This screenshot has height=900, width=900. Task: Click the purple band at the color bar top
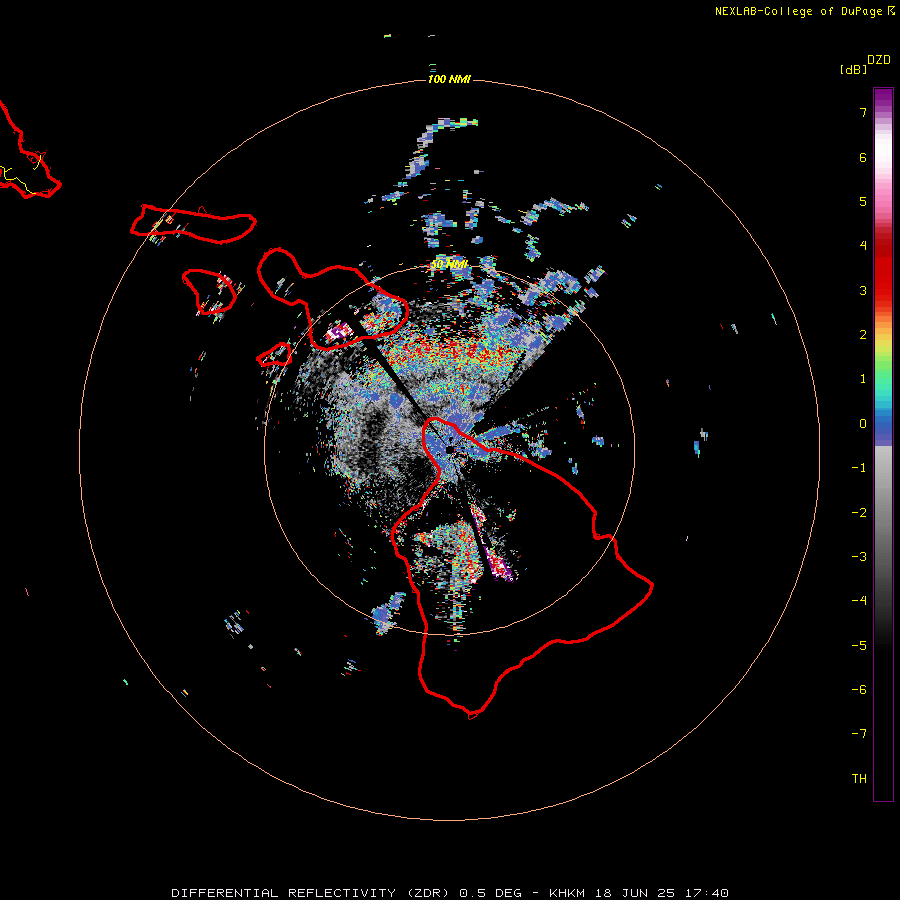pyautogui.click(x=883, y=98)
